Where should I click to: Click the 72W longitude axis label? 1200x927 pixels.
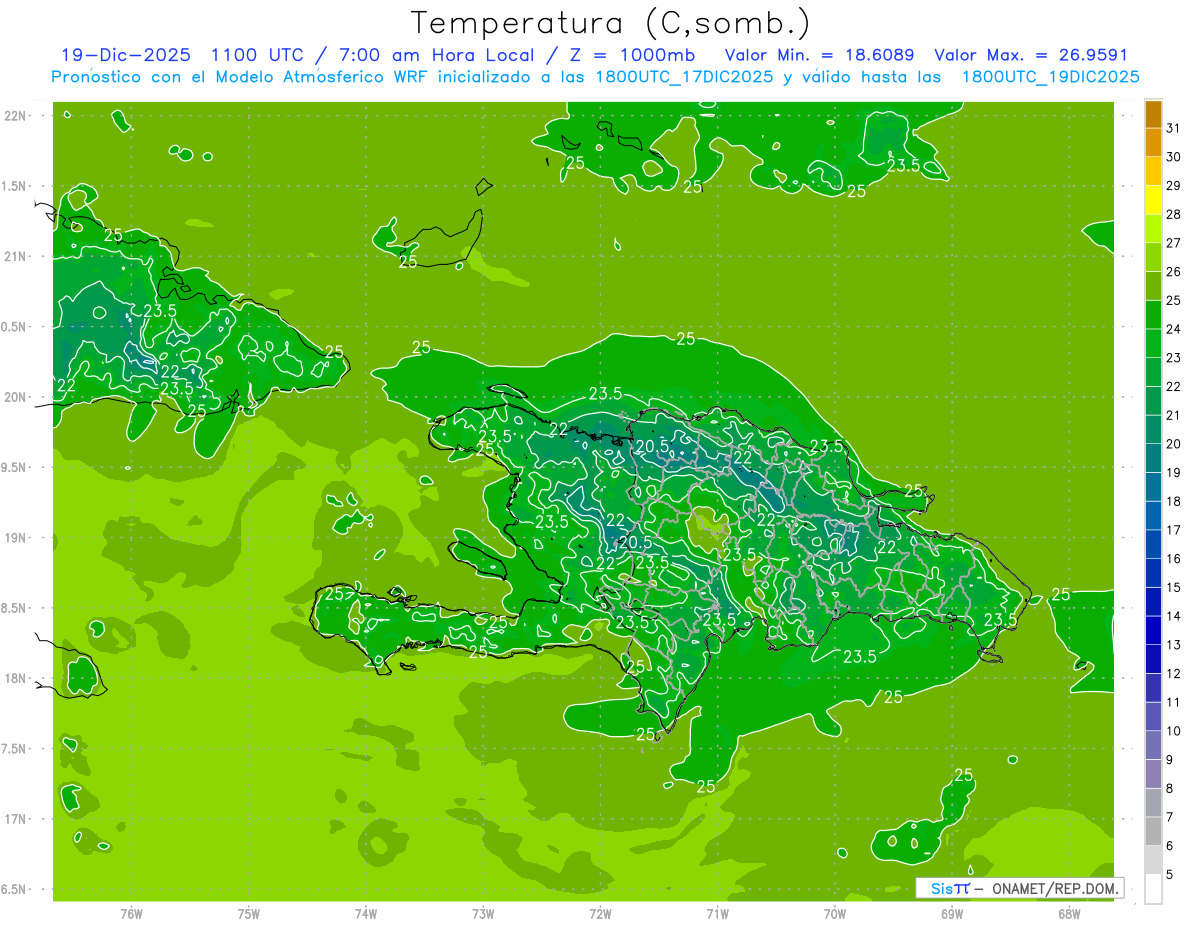(x=600, y=913)
